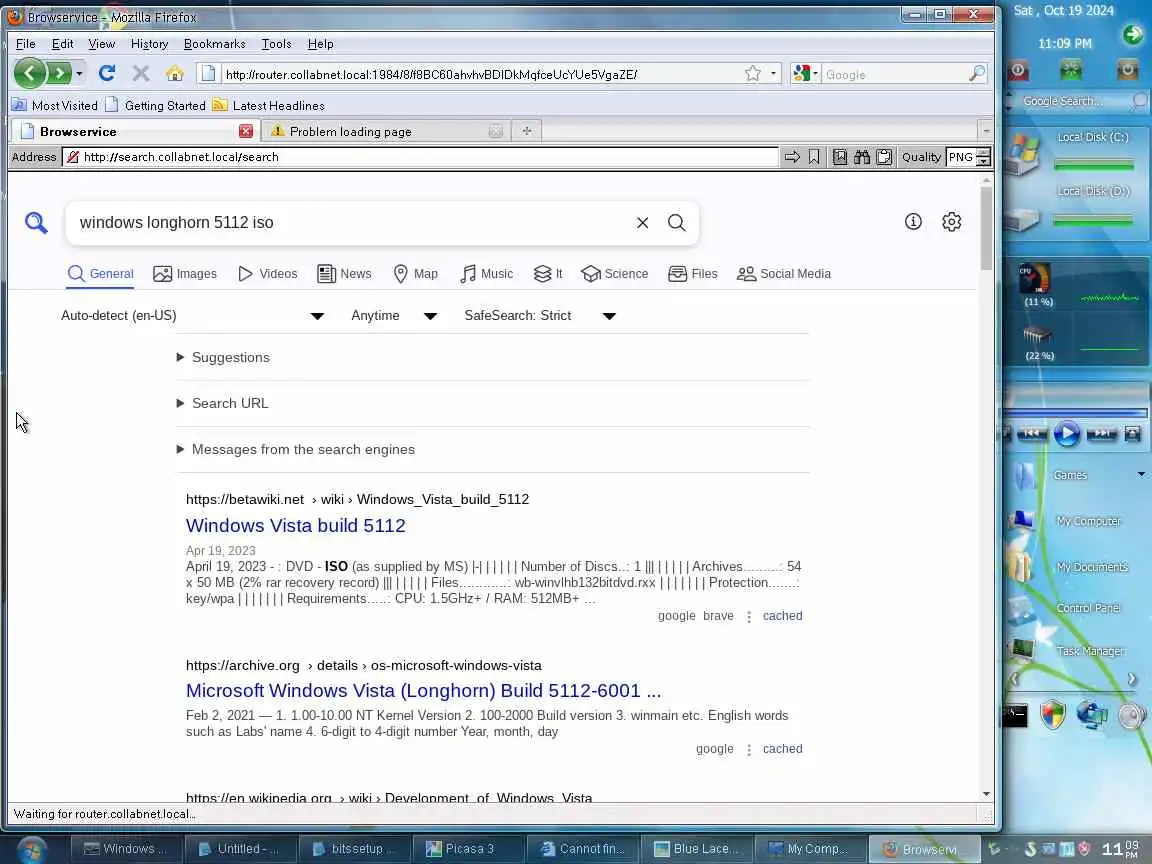Open the Tools menu
The height and width of the screenshot is (864, 1152).
[x=276, y=43]
